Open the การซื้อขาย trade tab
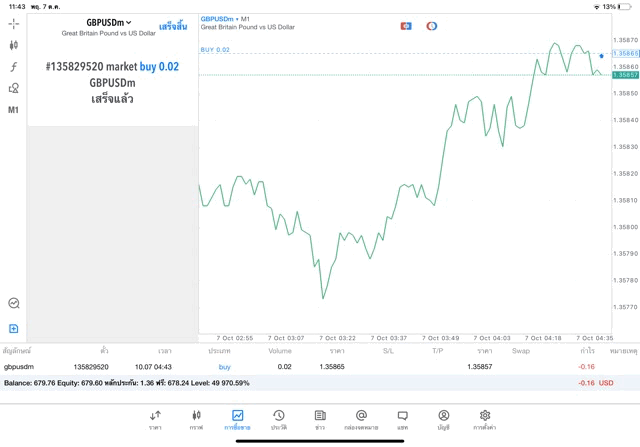Viewport: 640px width, 447px height. tap(237, 420)
